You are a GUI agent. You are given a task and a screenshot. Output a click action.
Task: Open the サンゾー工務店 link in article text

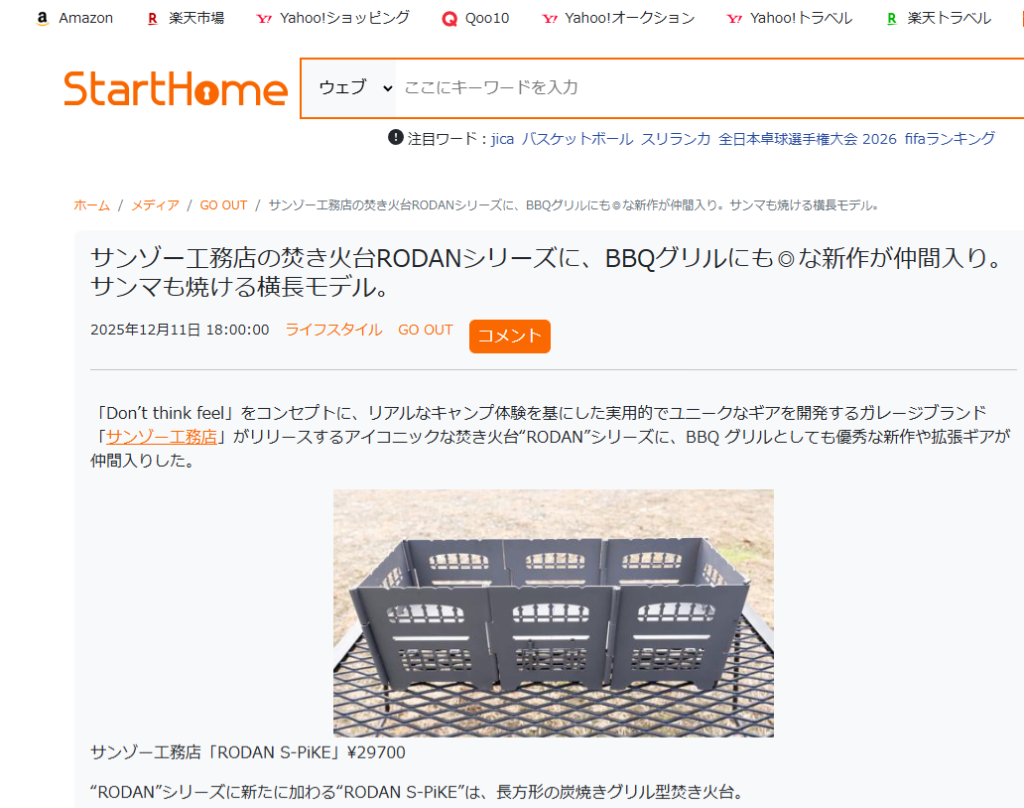coord(161,436)
